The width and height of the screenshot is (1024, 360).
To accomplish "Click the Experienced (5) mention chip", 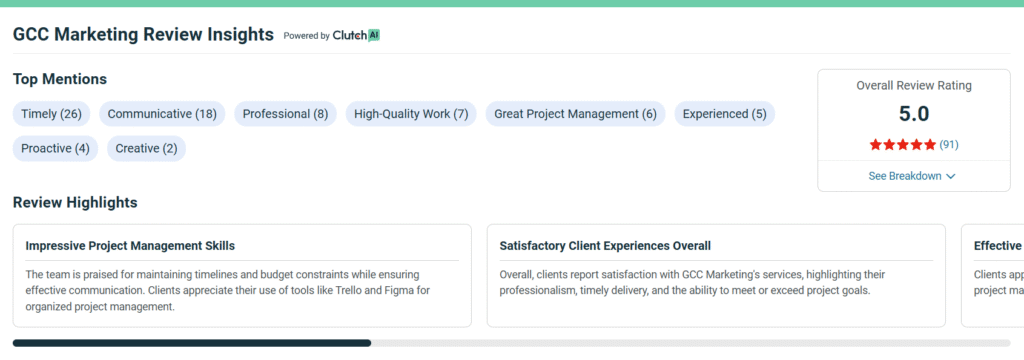I will [725, 114].
